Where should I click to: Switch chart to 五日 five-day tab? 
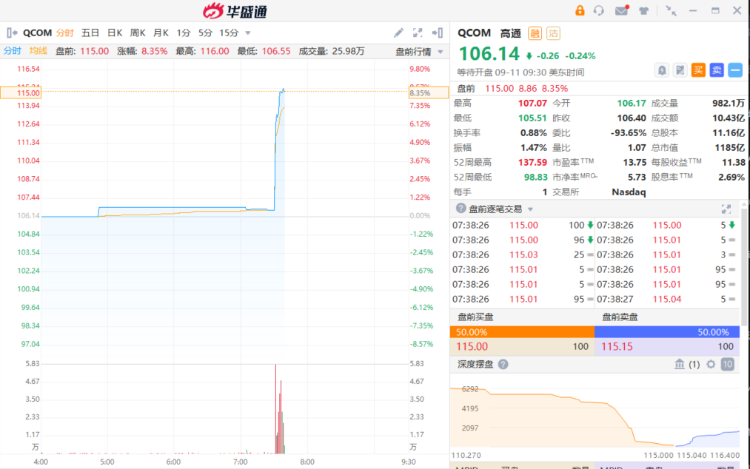90,33
